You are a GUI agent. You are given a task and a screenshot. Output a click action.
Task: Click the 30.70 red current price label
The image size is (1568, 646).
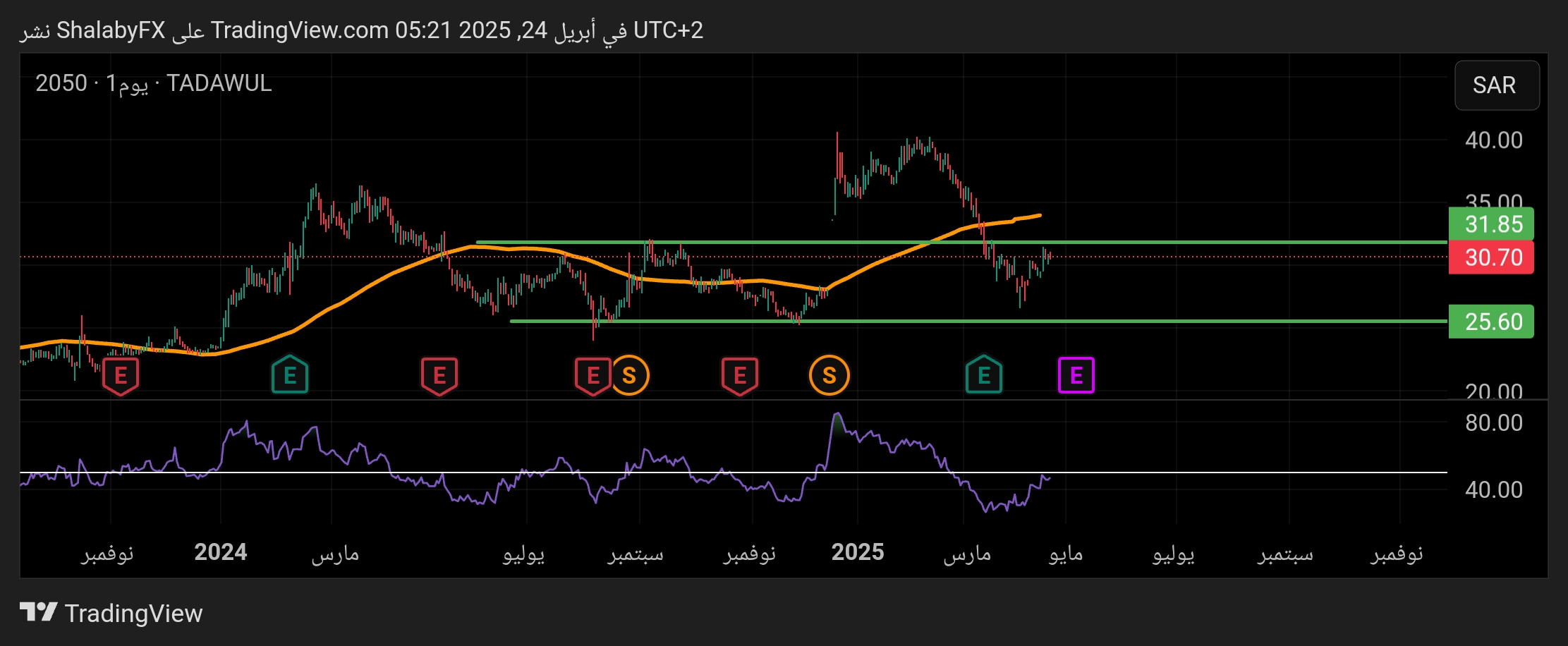1491,257
